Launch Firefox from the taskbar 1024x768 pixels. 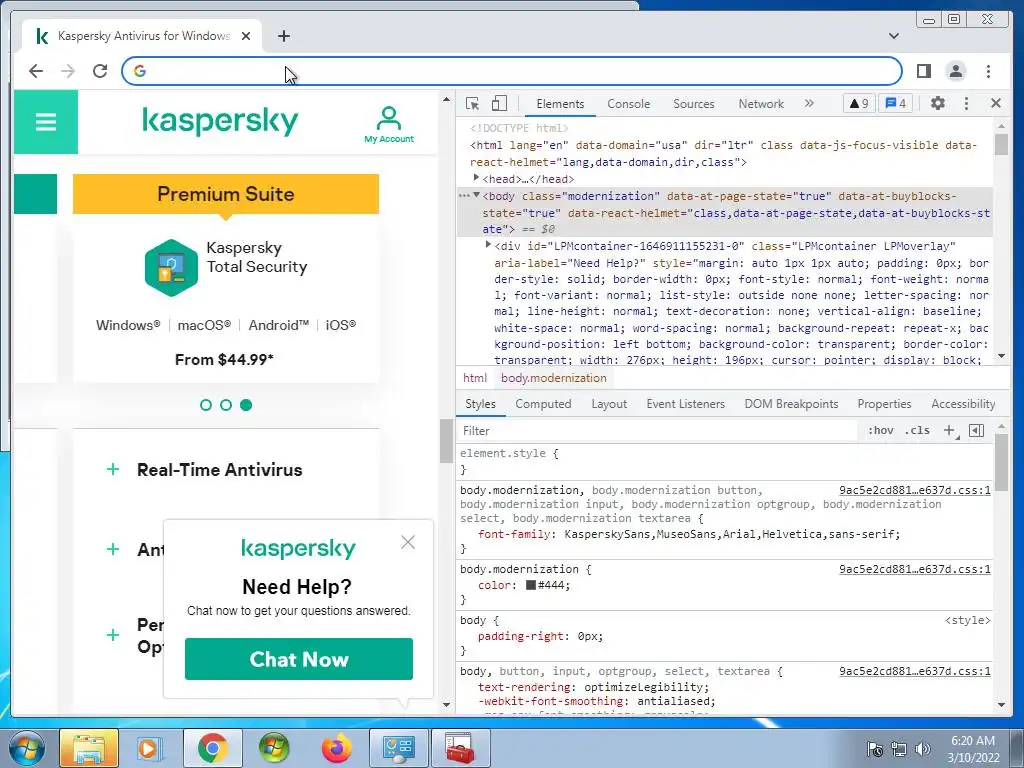coord(336,748)
